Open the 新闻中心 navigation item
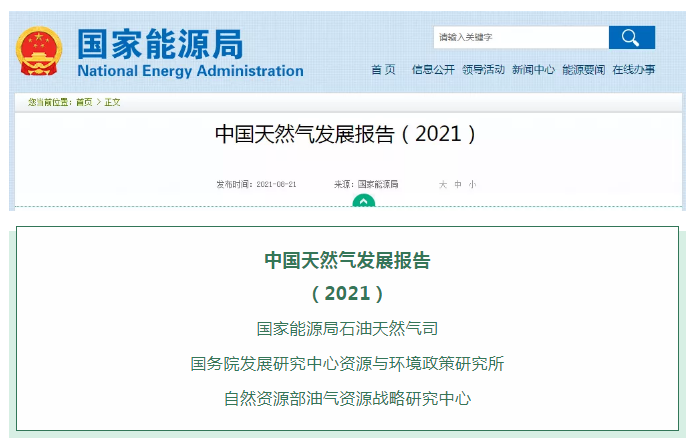 [x=533, y=70]
